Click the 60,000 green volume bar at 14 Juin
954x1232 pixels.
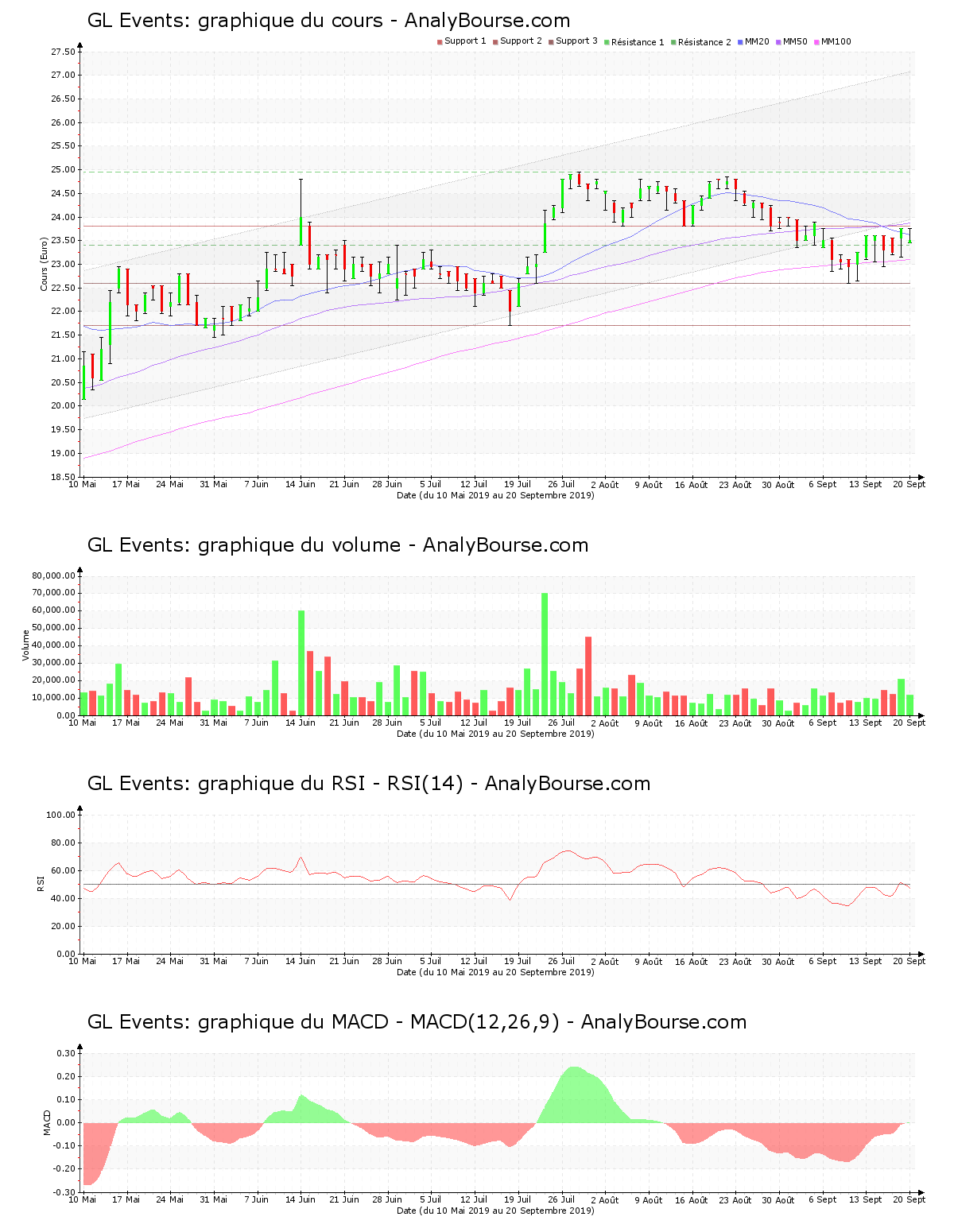tap(301, 663)
